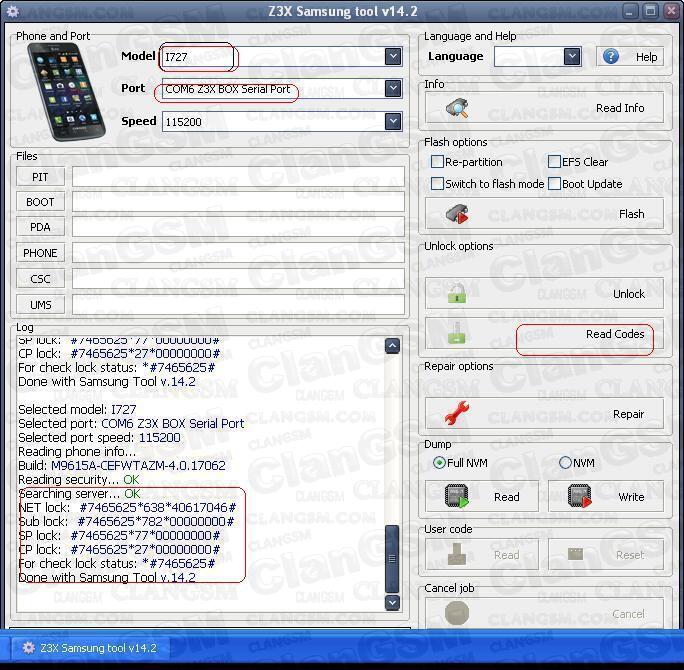Enable the EFS Clear checkbox
Screen dimensions: 684x670
(554, 162)
